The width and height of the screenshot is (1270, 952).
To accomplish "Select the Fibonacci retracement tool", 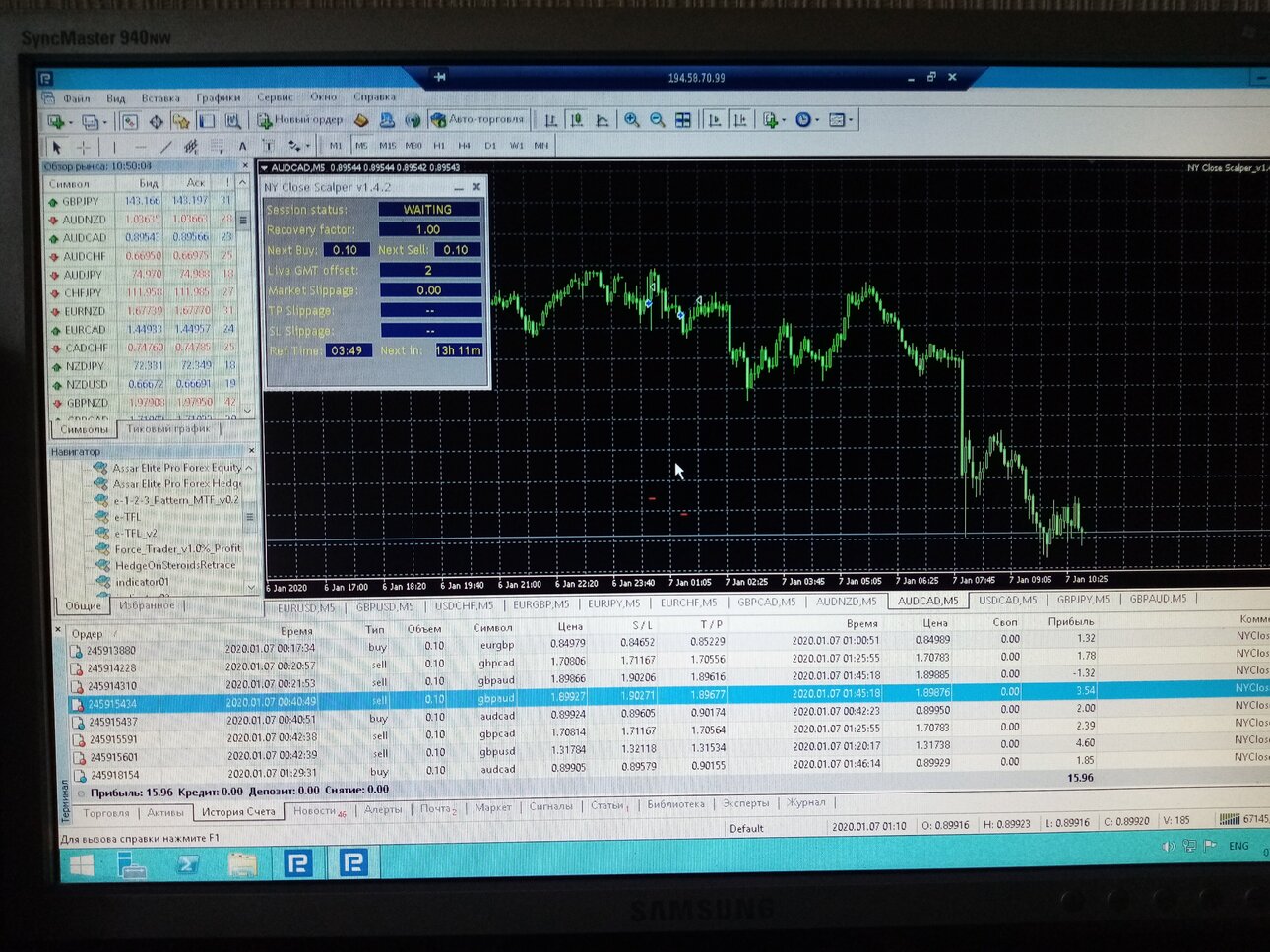I will pyautogui.click(x=218, y=147).
